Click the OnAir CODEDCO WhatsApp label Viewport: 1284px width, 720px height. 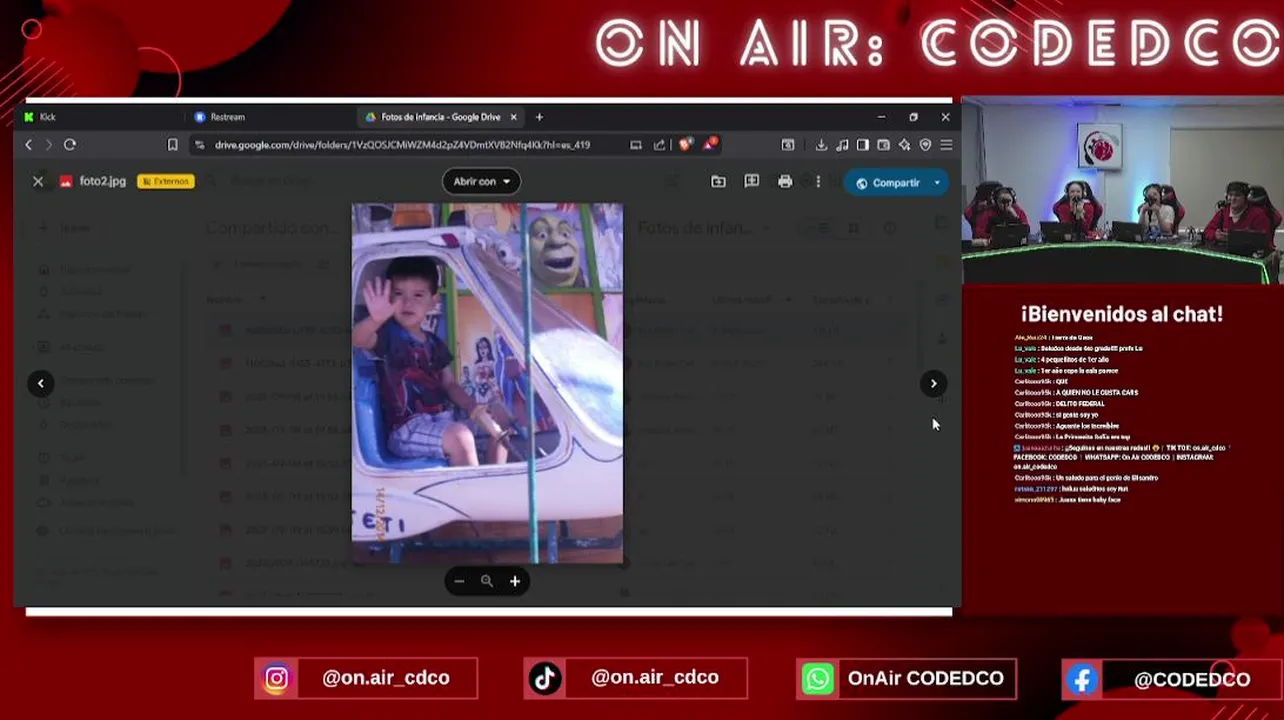click(925, 678)
